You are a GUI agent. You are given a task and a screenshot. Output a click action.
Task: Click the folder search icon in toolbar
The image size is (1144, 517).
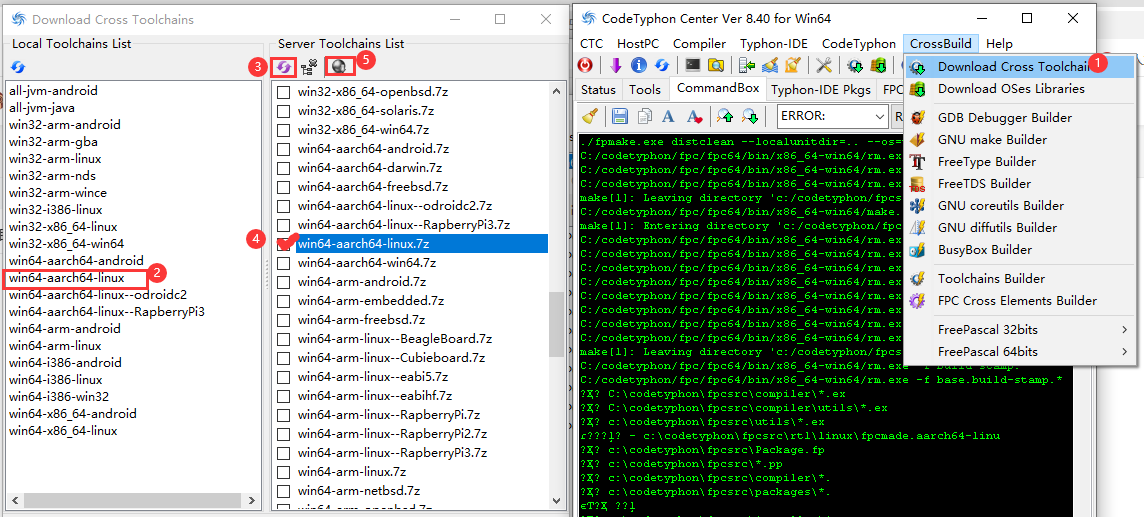click(x=716, y=66)
